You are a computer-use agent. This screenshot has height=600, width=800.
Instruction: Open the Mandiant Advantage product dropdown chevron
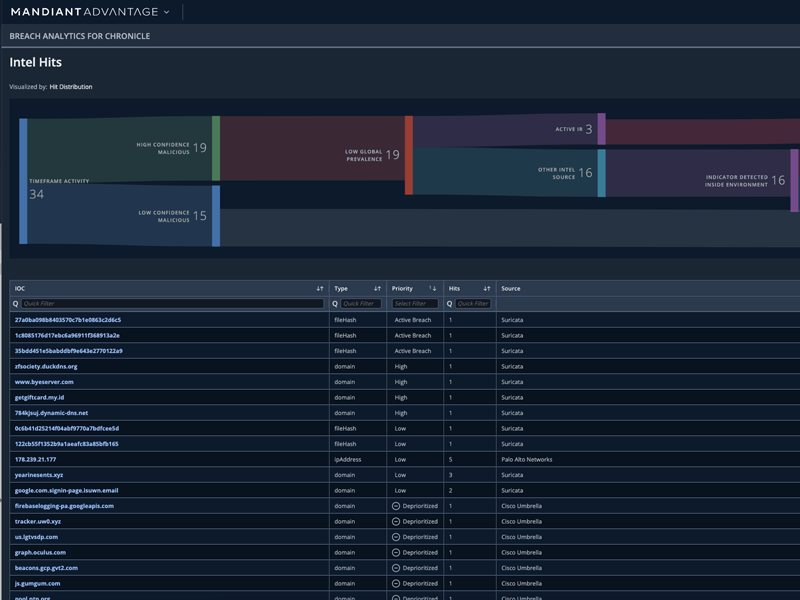pos(166,12)
